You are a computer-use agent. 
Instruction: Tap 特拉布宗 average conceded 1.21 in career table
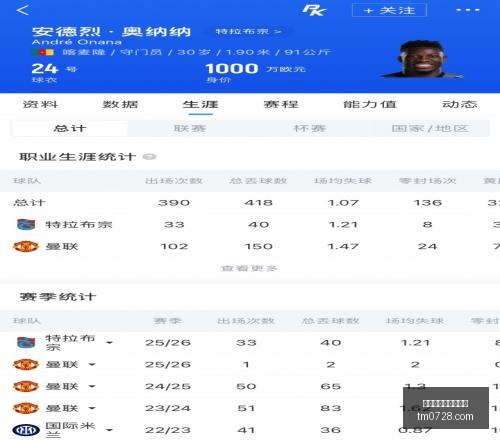coord(343,225)
